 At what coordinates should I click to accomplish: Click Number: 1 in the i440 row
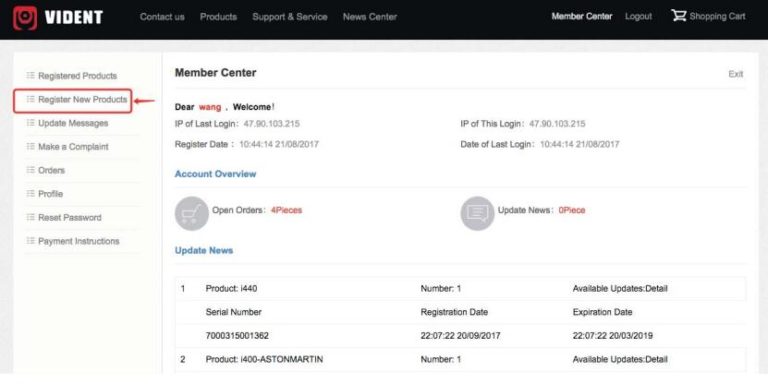(x=441, y=288)
